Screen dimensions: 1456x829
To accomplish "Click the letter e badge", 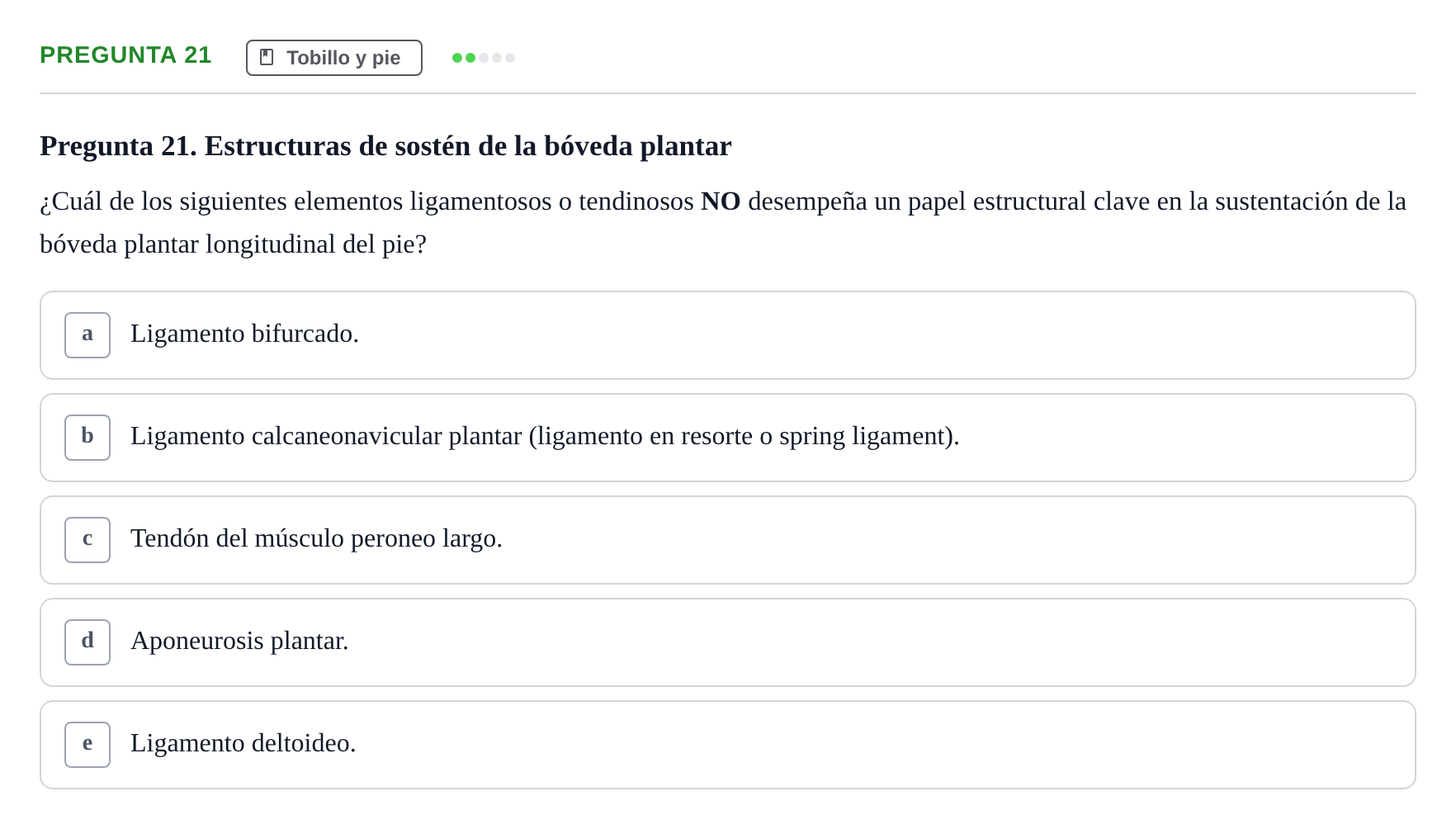I will click(x=87, y=745).
